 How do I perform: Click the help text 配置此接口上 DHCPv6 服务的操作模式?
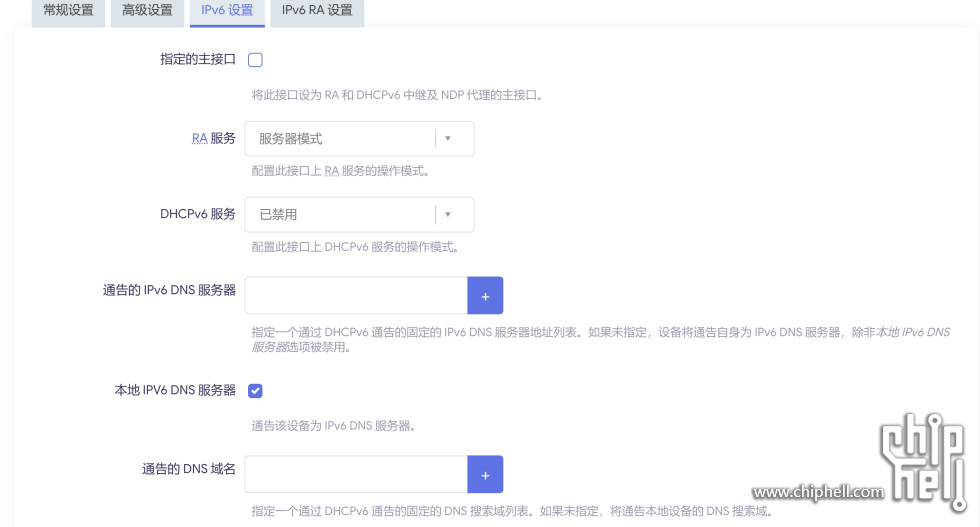tap(355, 247)
